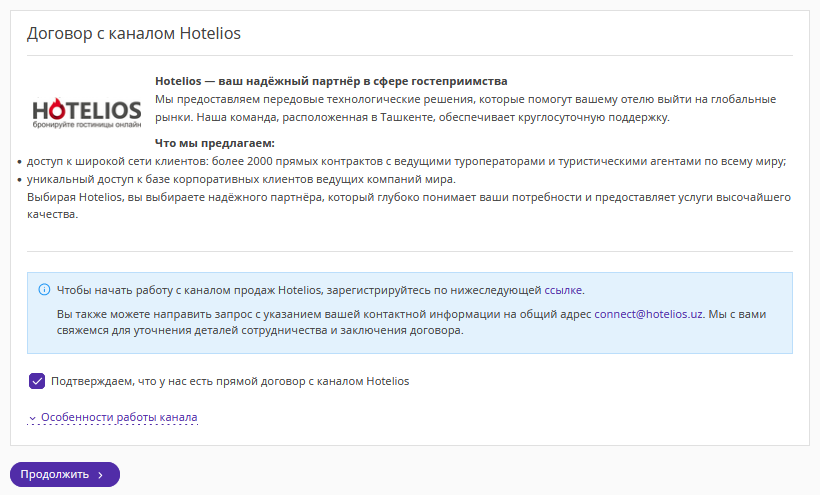Click the bullet about corporate clients base

pyautogui.click(x=241, y=179)
